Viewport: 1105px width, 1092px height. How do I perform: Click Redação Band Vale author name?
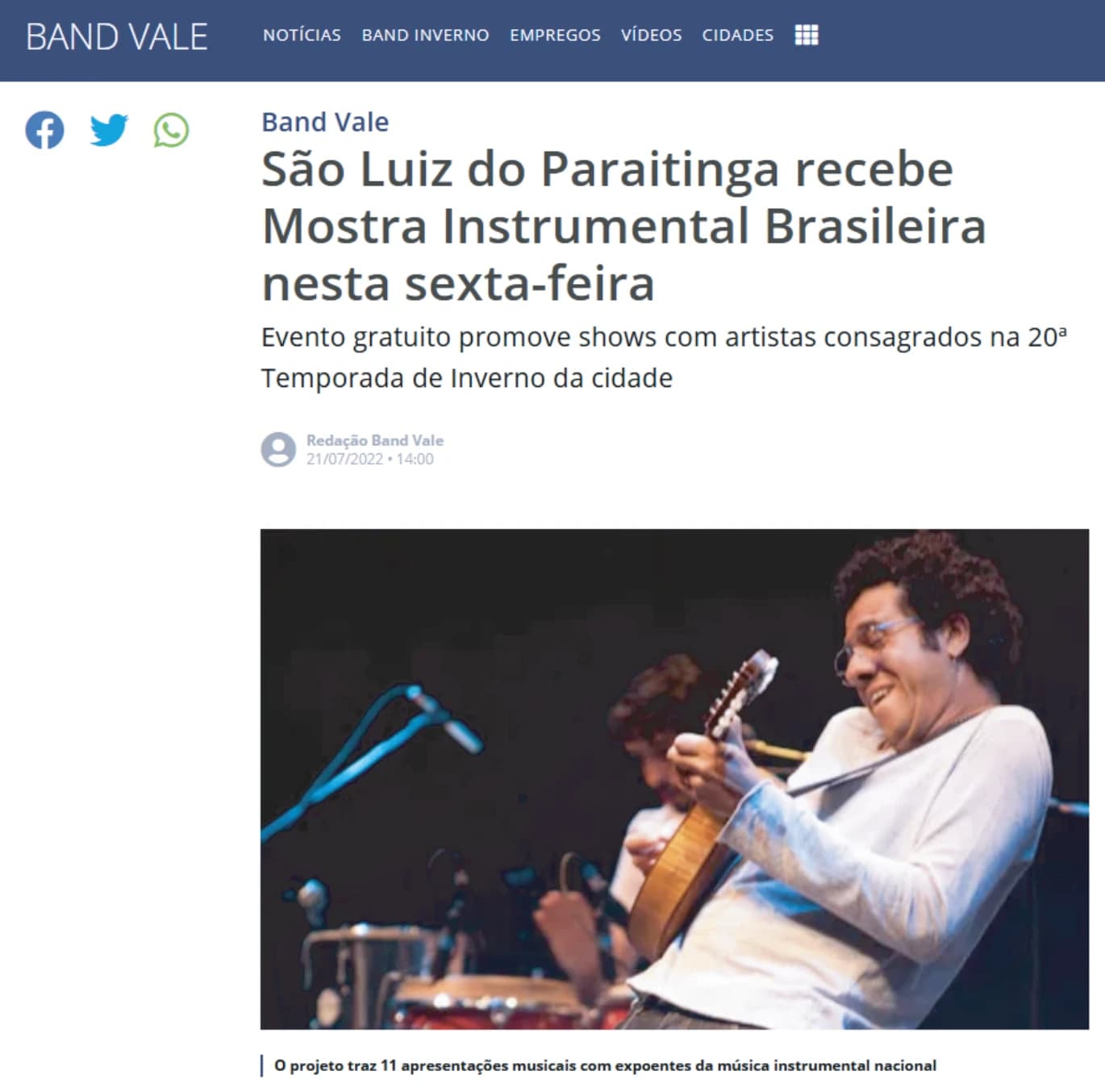click(375, 440)
